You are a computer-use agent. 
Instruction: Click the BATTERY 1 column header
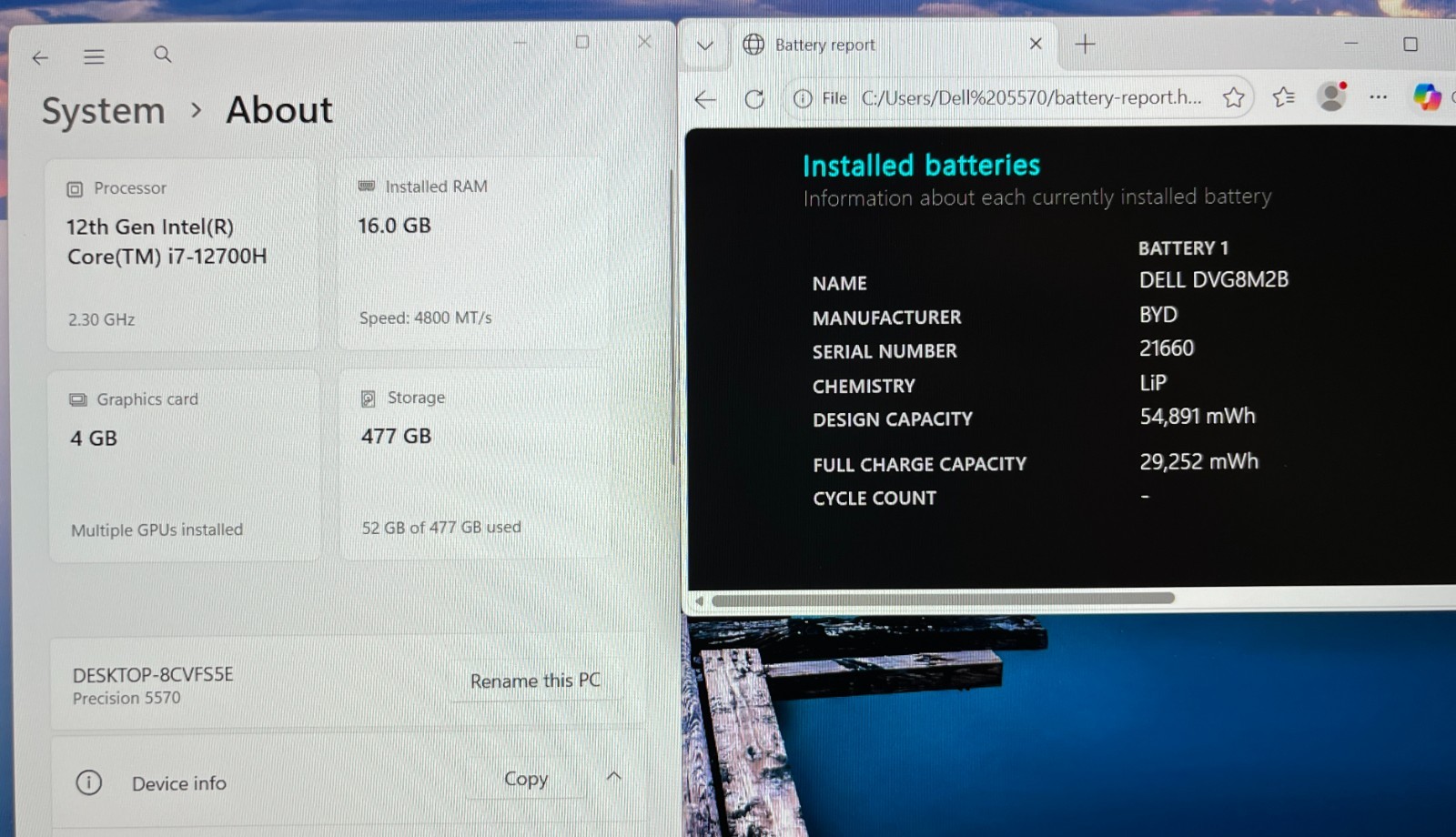[1183, 247]
